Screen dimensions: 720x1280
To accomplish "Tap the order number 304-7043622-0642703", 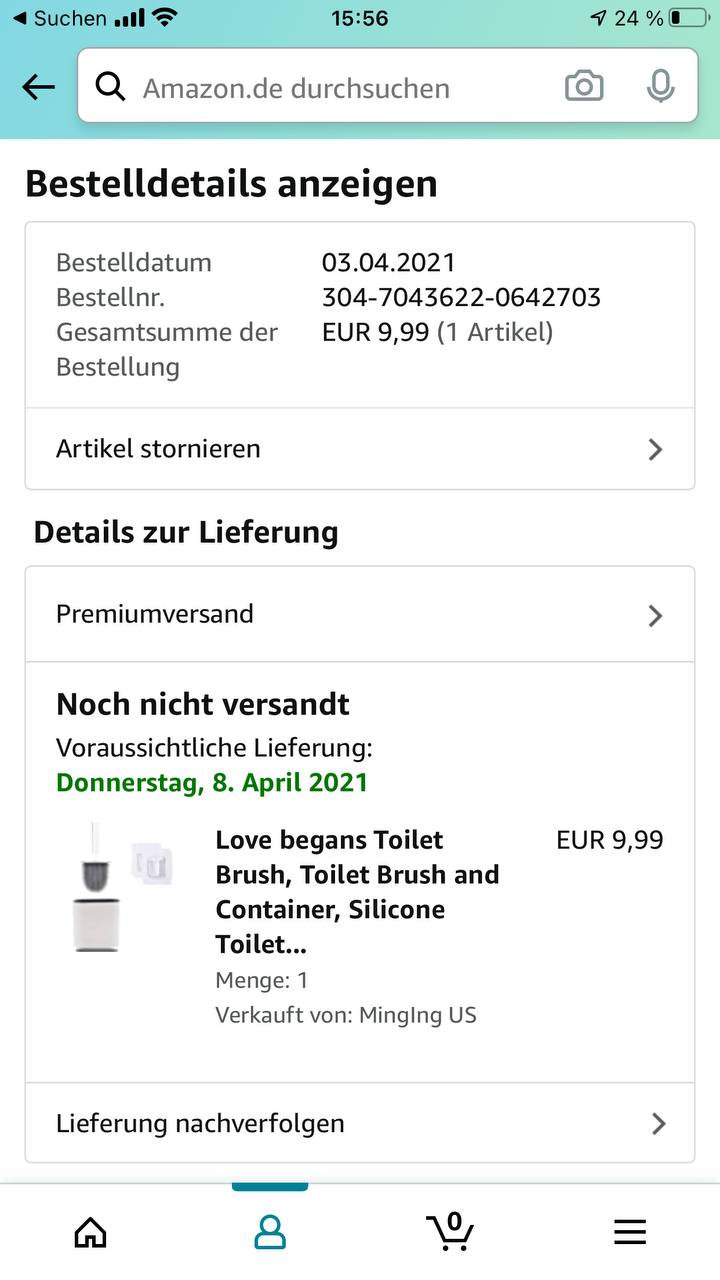I will coord(461,297).
